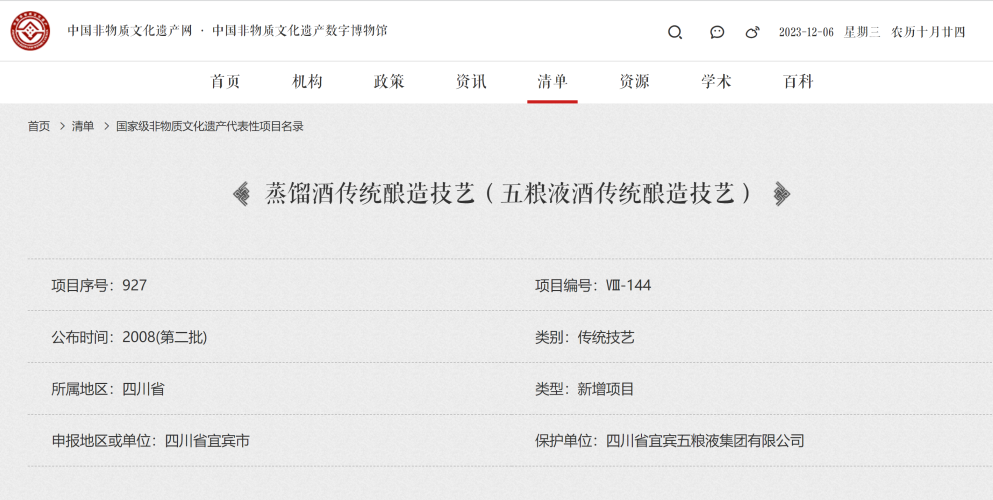993x500 pixels.
Task: Open 首页 in the navigation bar
Action: [226, 82]
